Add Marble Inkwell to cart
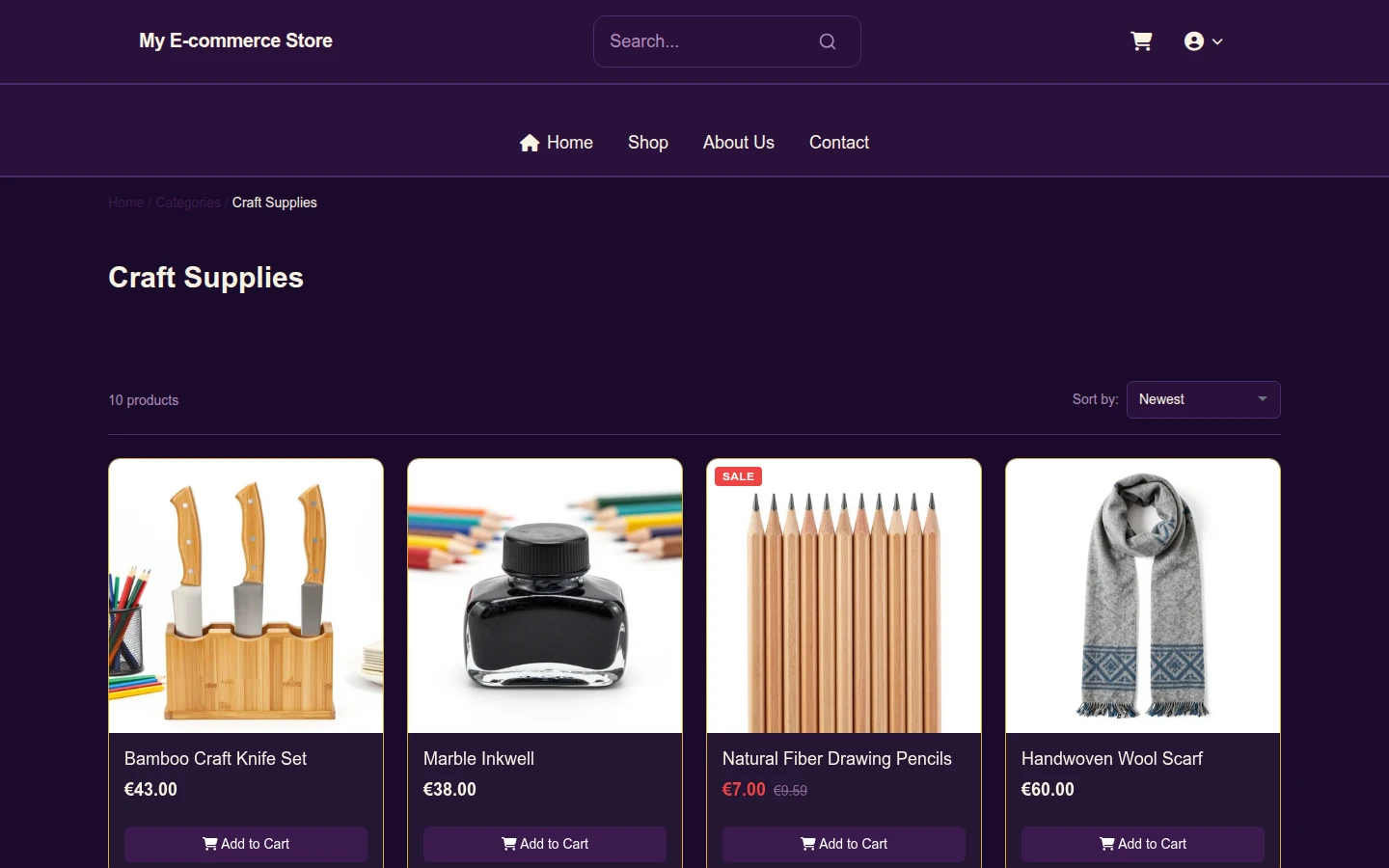This screenshot has height=868, width=1389. tap(545, 844)
